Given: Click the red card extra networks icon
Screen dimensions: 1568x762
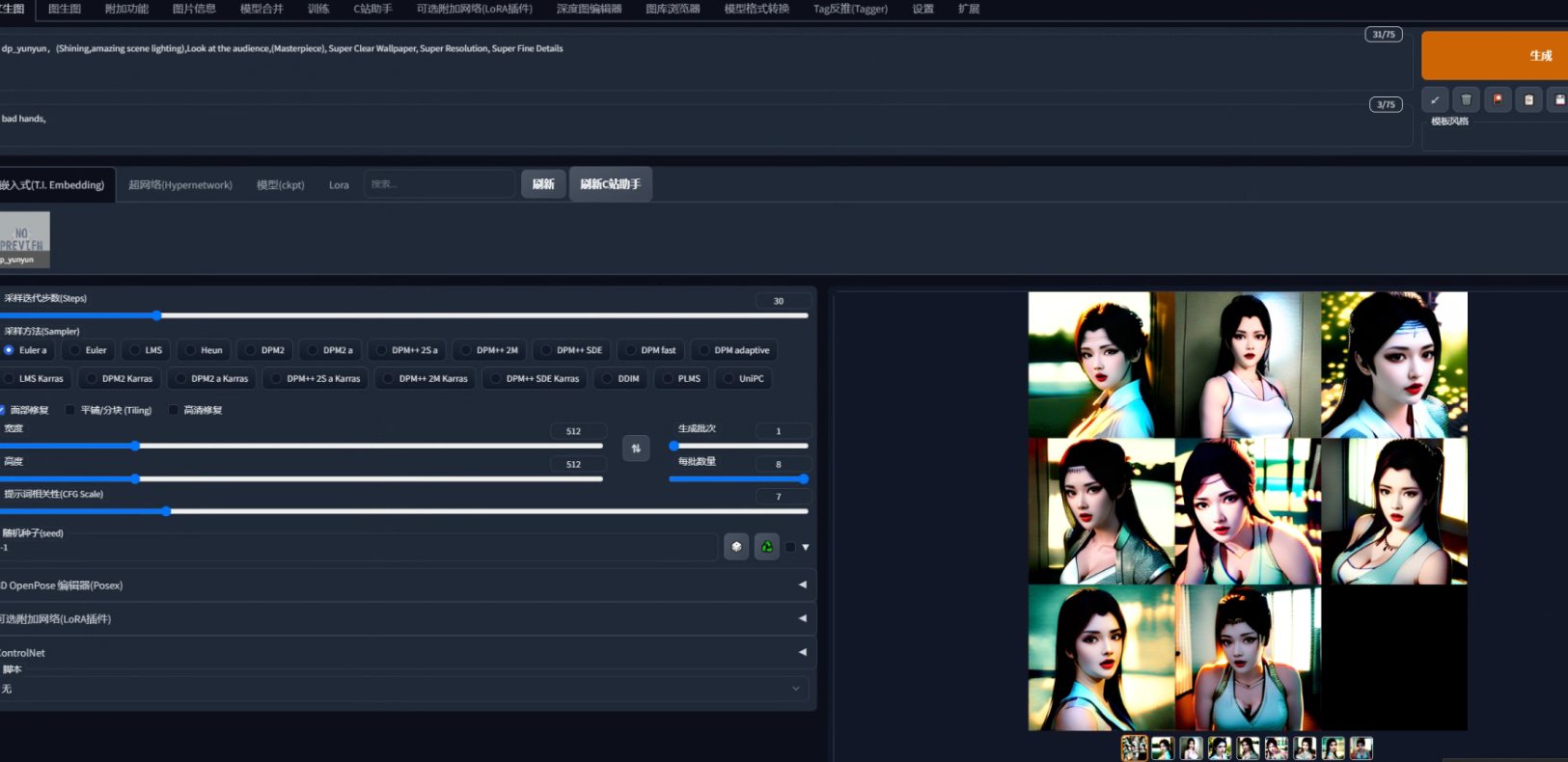Looking at the screenshot, I should click(1498, 99).
